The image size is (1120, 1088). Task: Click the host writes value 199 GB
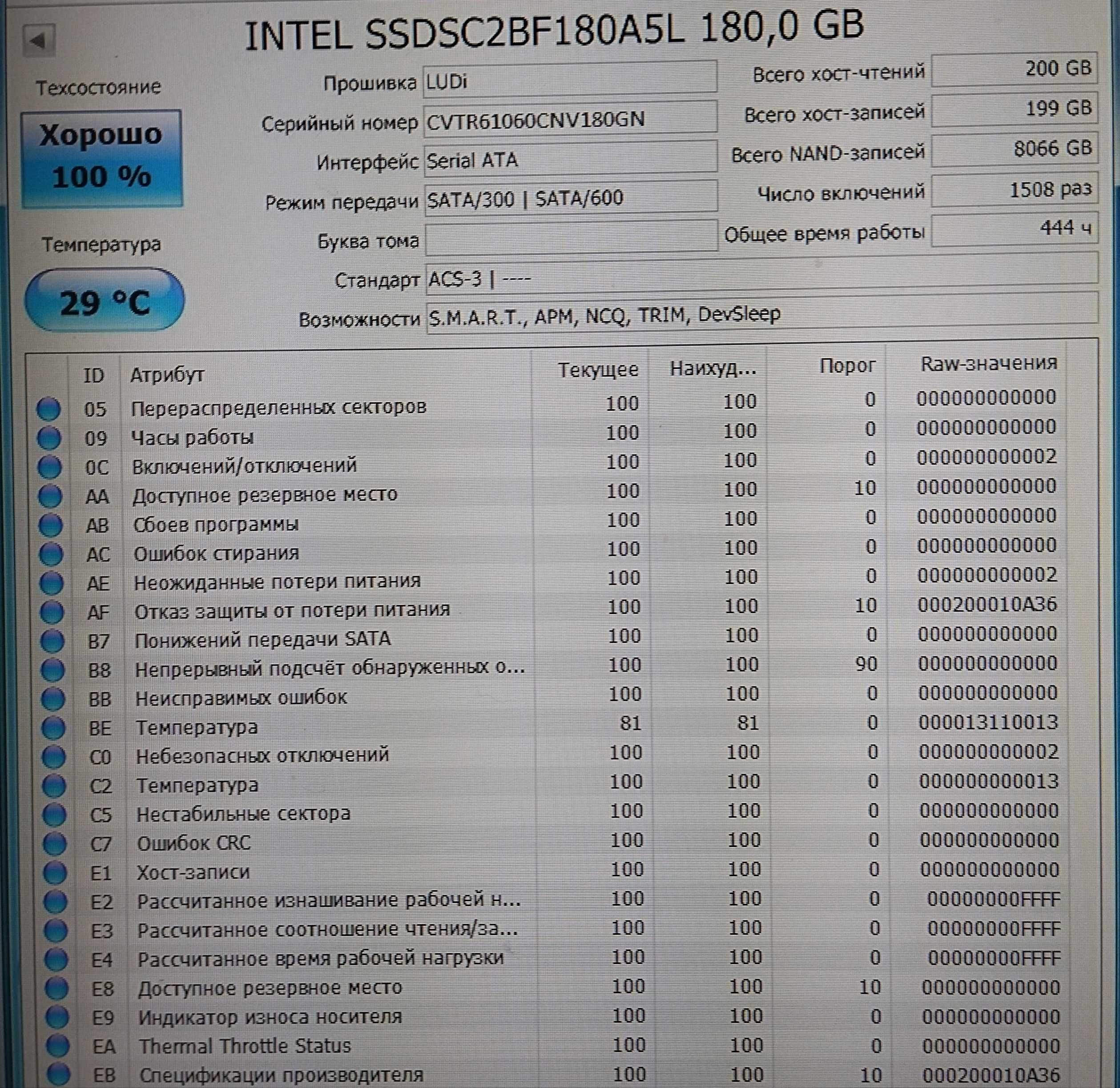click(x=1015, y=109)
